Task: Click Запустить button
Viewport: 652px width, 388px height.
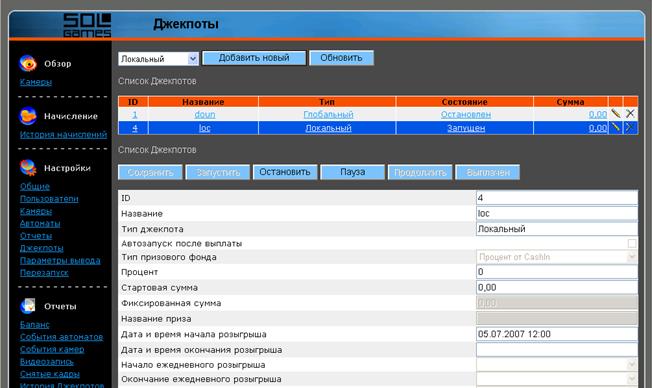Action: [x=218, y=172]
